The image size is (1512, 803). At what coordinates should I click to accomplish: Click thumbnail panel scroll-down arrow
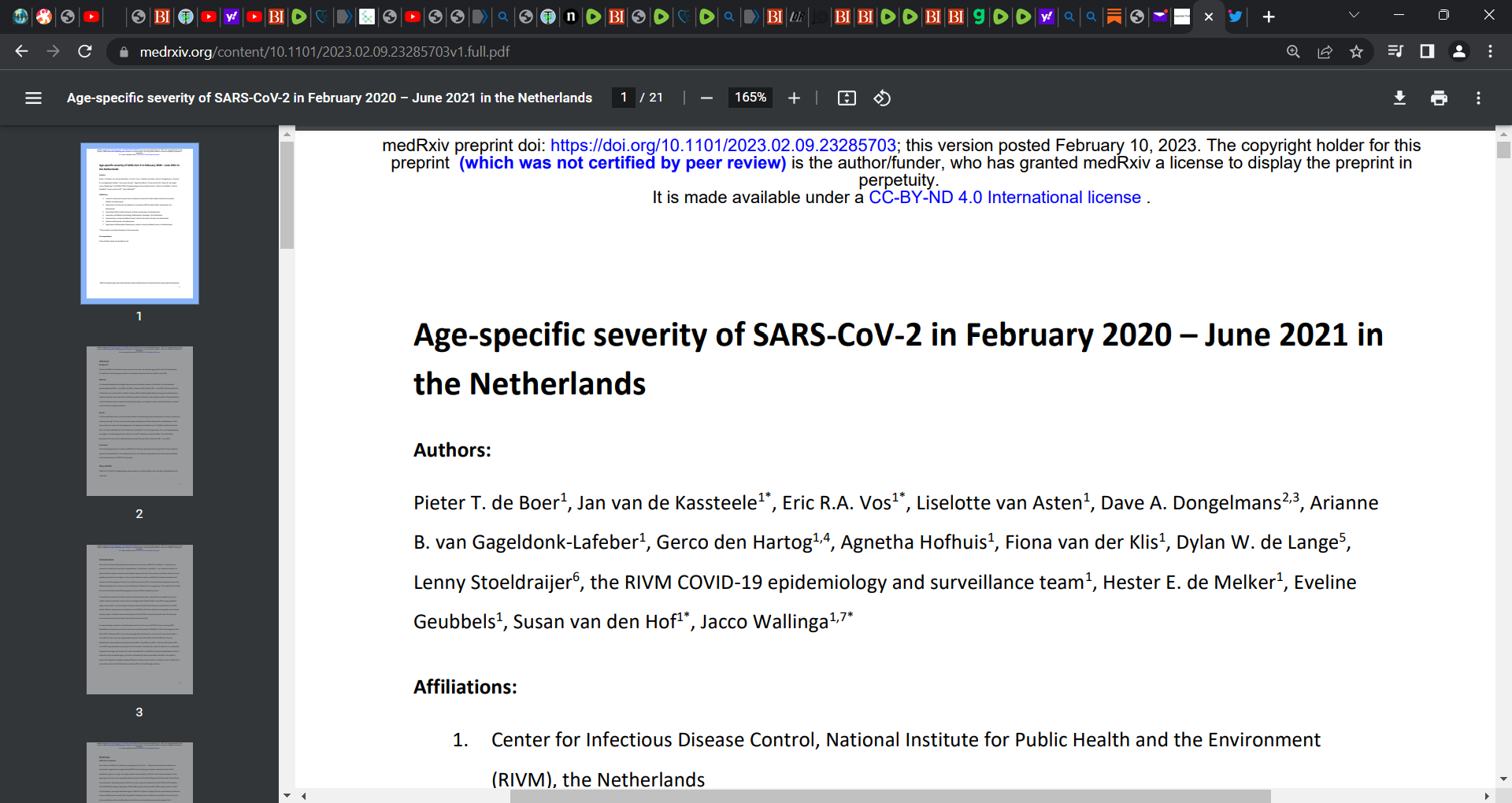287,795
